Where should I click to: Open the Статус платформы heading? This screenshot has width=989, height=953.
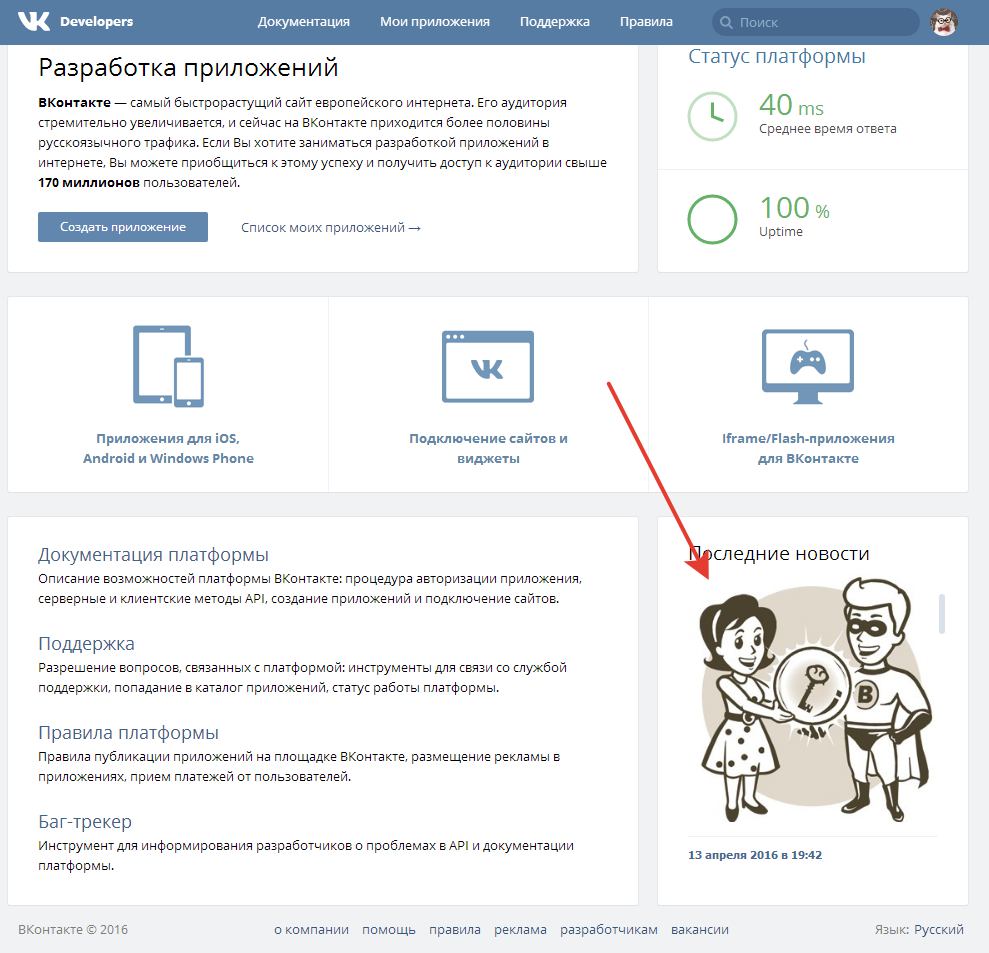(776, 56)
